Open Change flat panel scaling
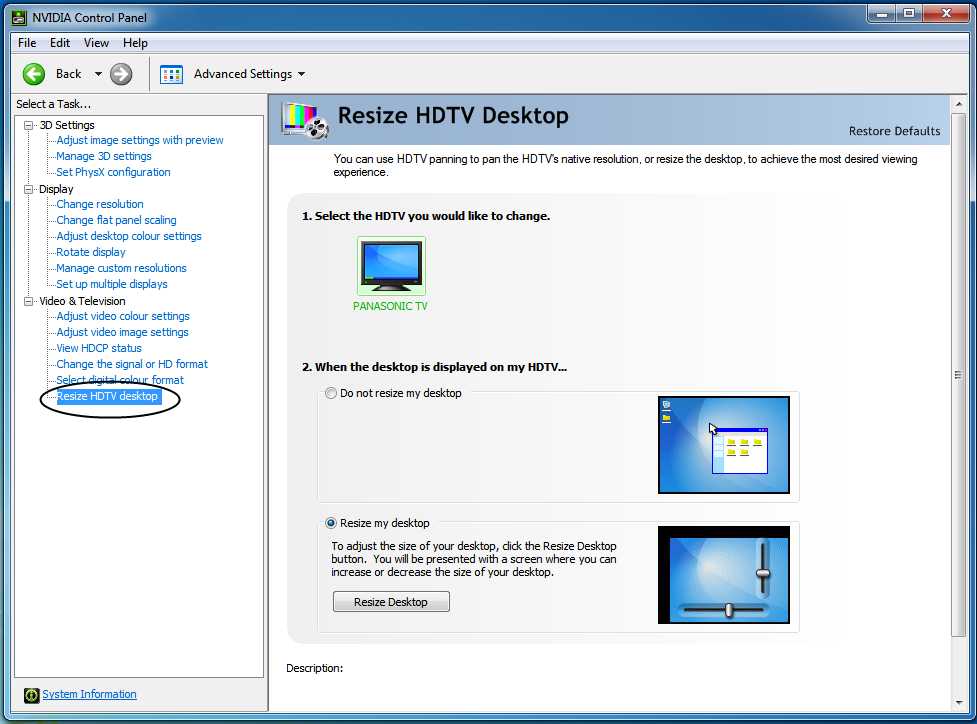The width and height of the screenshot is (977, 724). coord(116,221)
